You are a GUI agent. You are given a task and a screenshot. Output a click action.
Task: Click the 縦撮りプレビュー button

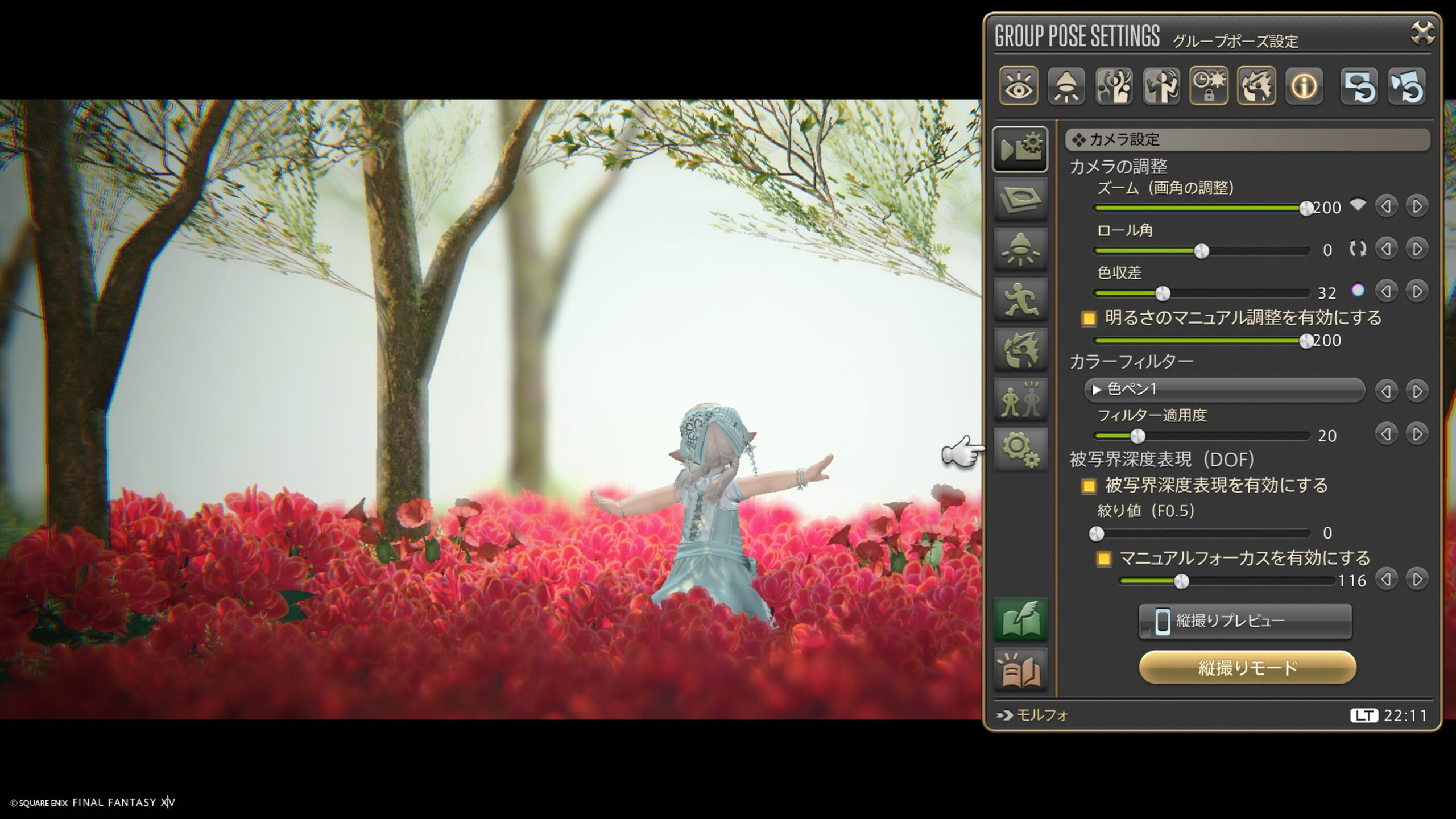coord(1245,621)
